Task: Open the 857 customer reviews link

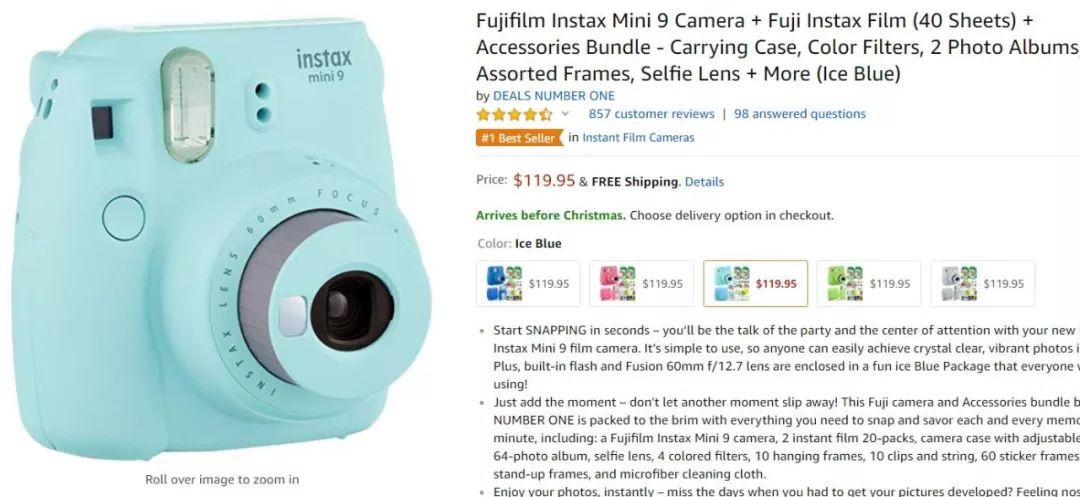Action: (651, 114)
